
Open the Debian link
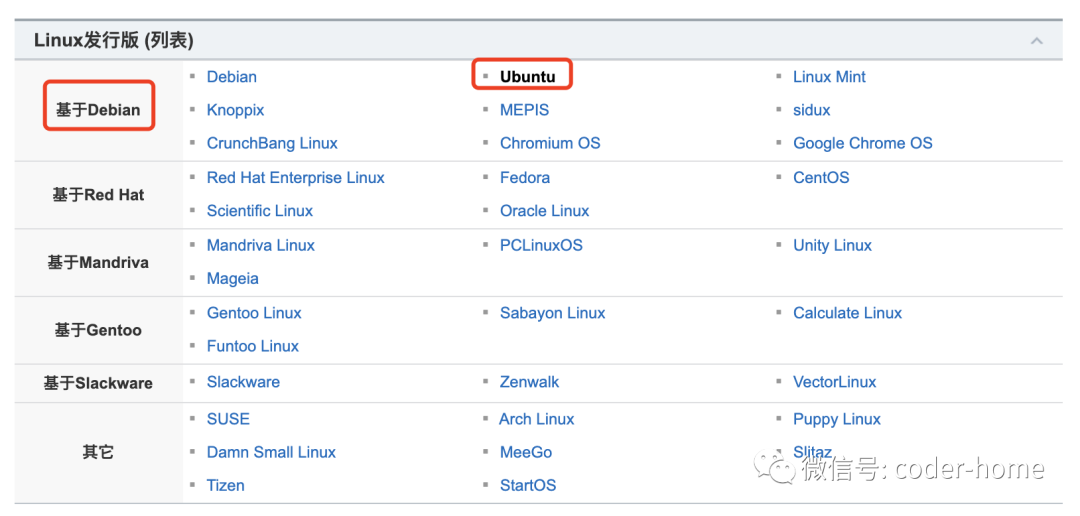(x=231, y=76)
